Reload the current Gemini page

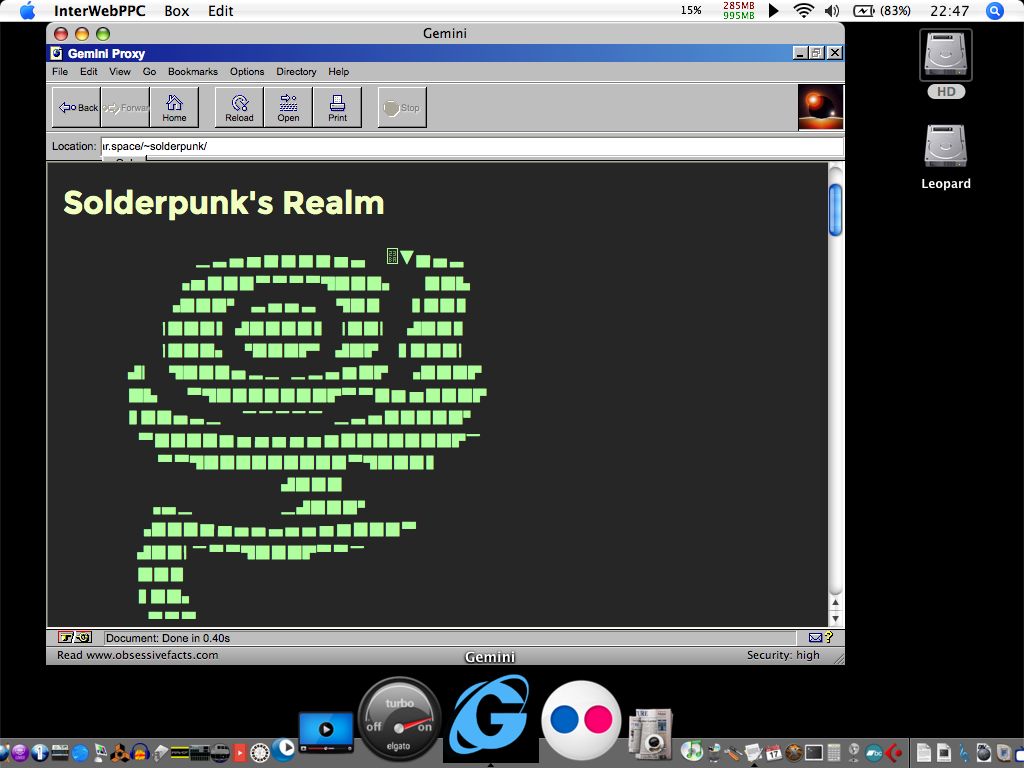click(x=239, y=107)
